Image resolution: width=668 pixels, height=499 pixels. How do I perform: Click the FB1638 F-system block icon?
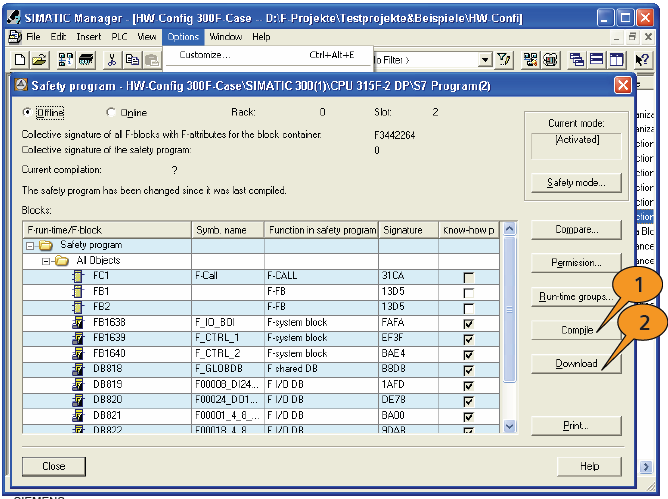click(x=78, y=323)
